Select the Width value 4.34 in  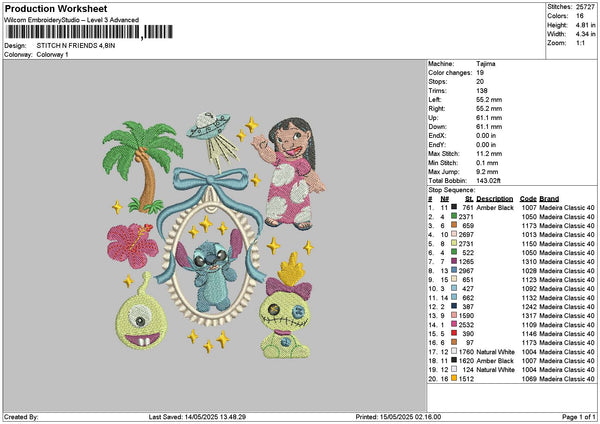(x=585, y=34)
